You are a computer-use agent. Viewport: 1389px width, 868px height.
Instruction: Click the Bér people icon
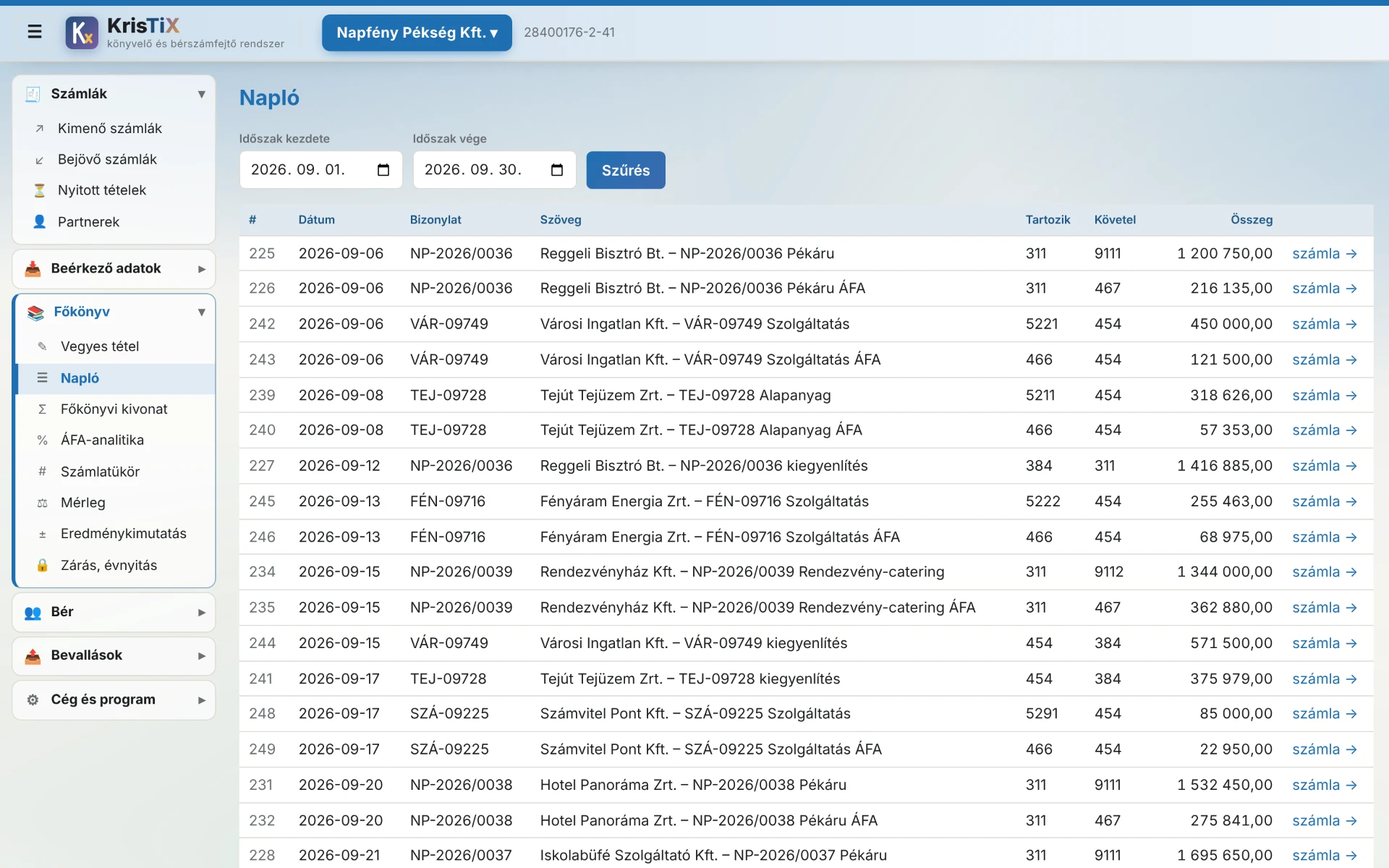33,613
